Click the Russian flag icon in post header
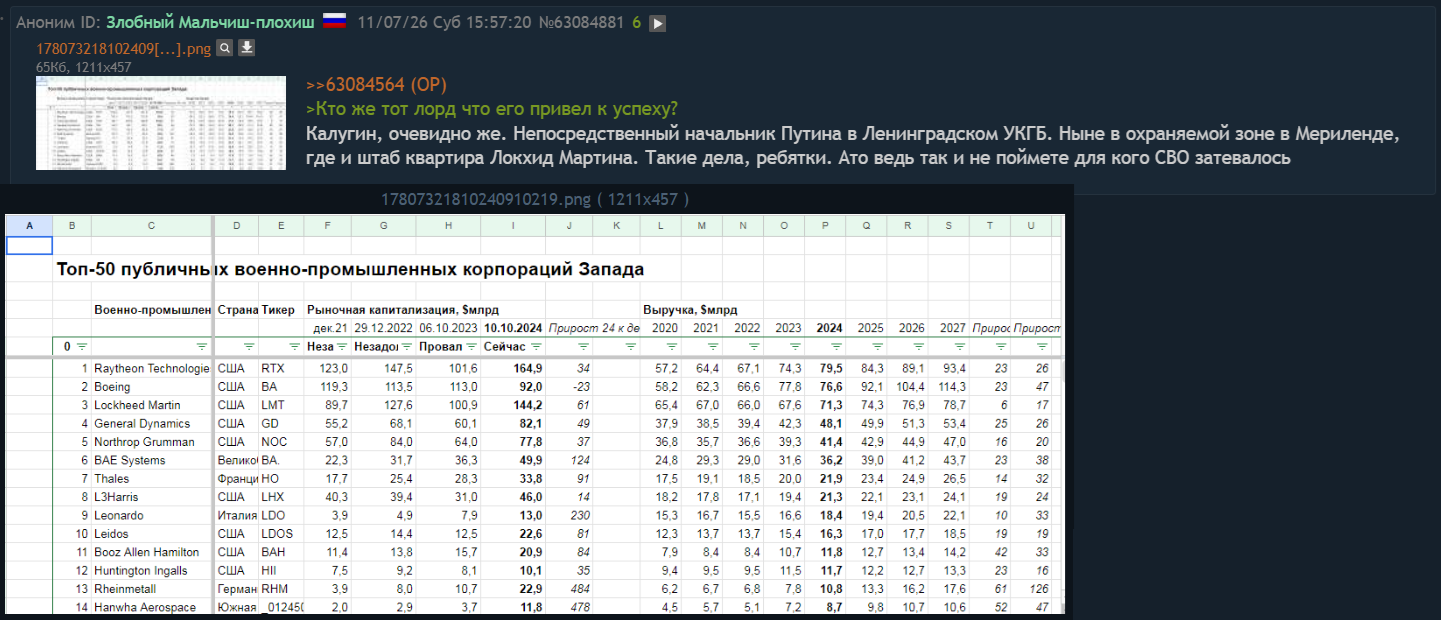The height and width of the screenshot is (620, 1441). tap(334, 21)
